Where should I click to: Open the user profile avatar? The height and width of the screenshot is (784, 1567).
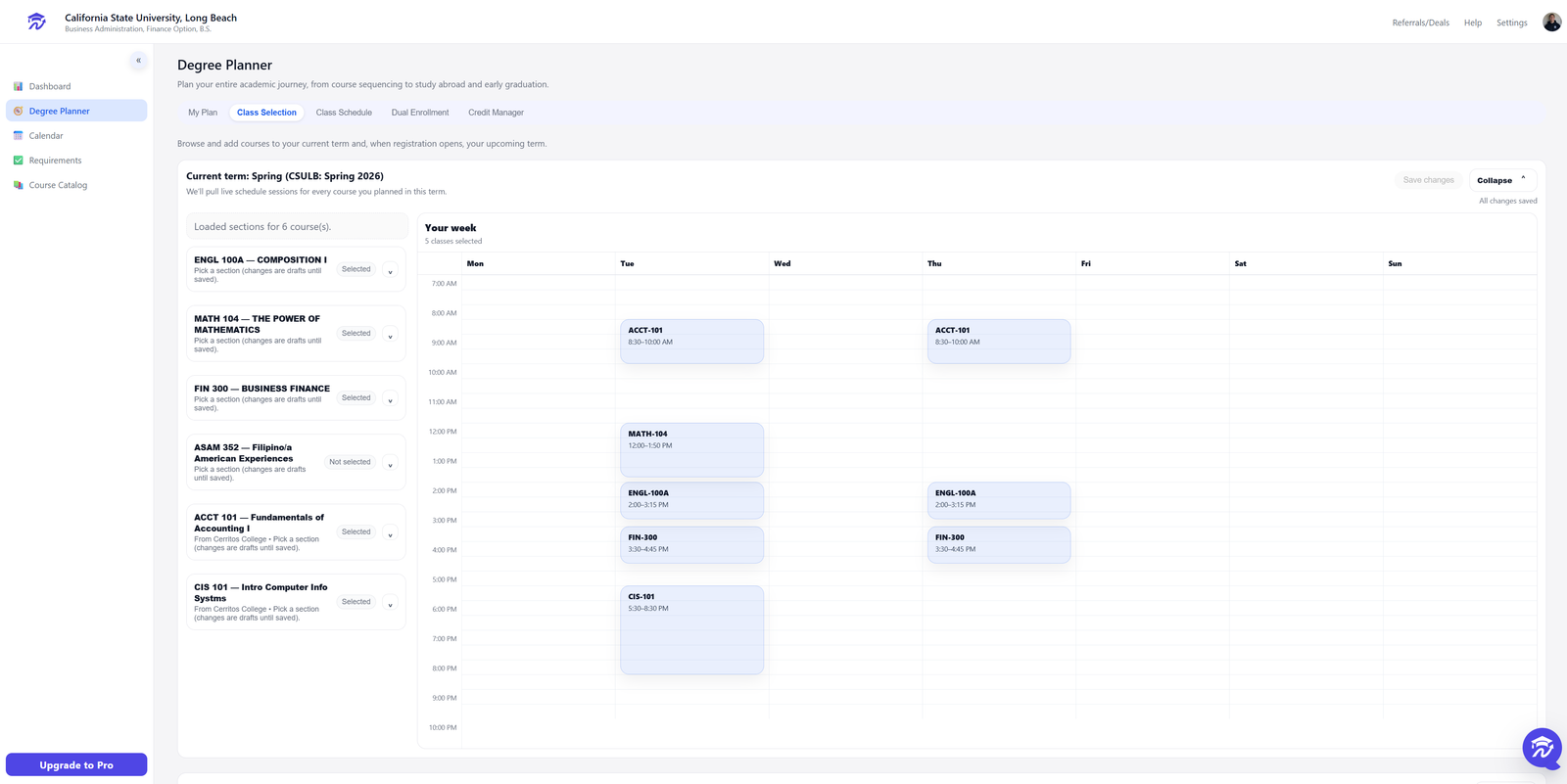coord(1551,22)
